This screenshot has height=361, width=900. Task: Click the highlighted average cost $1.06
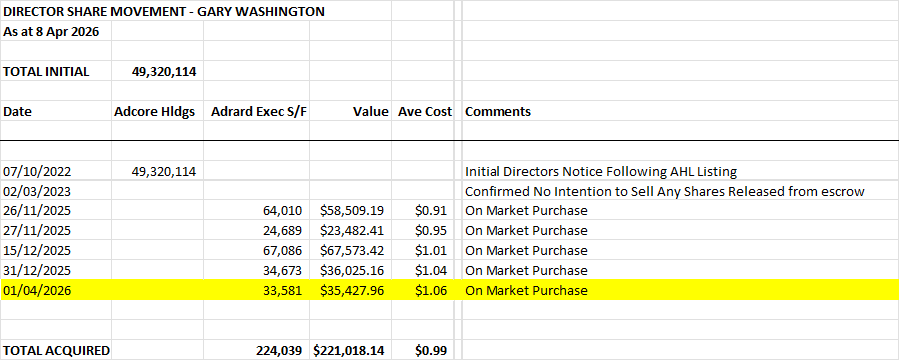point(431,290)
